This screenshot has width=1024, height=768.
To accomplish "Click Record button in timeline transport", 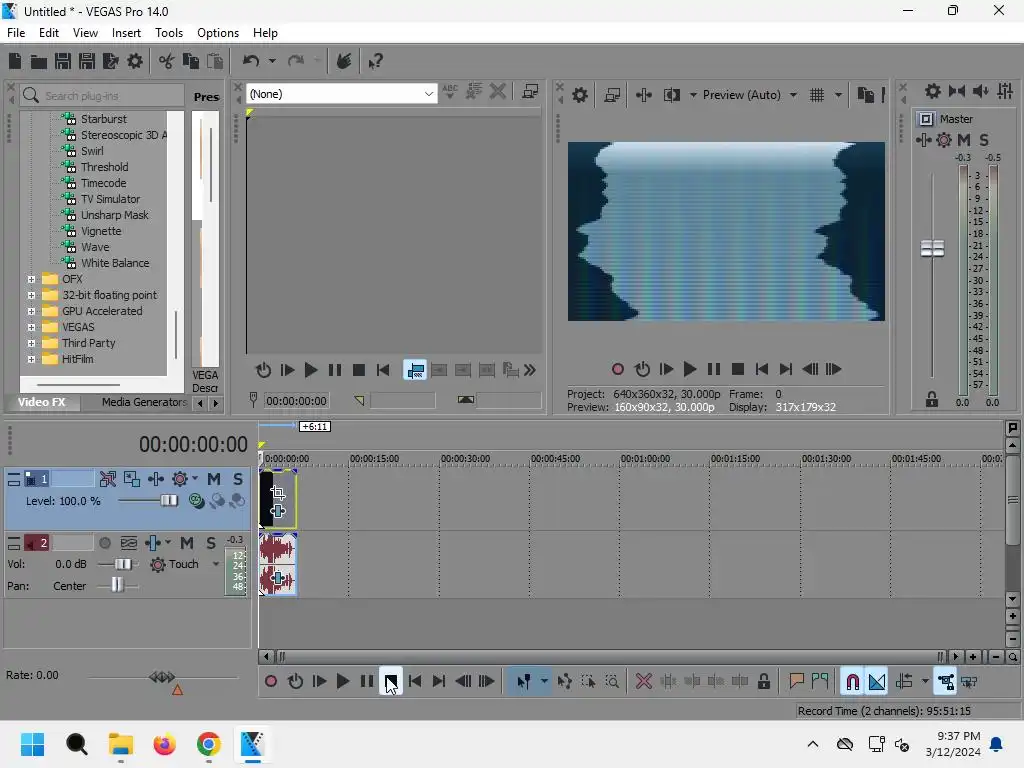I will [271, 682].
